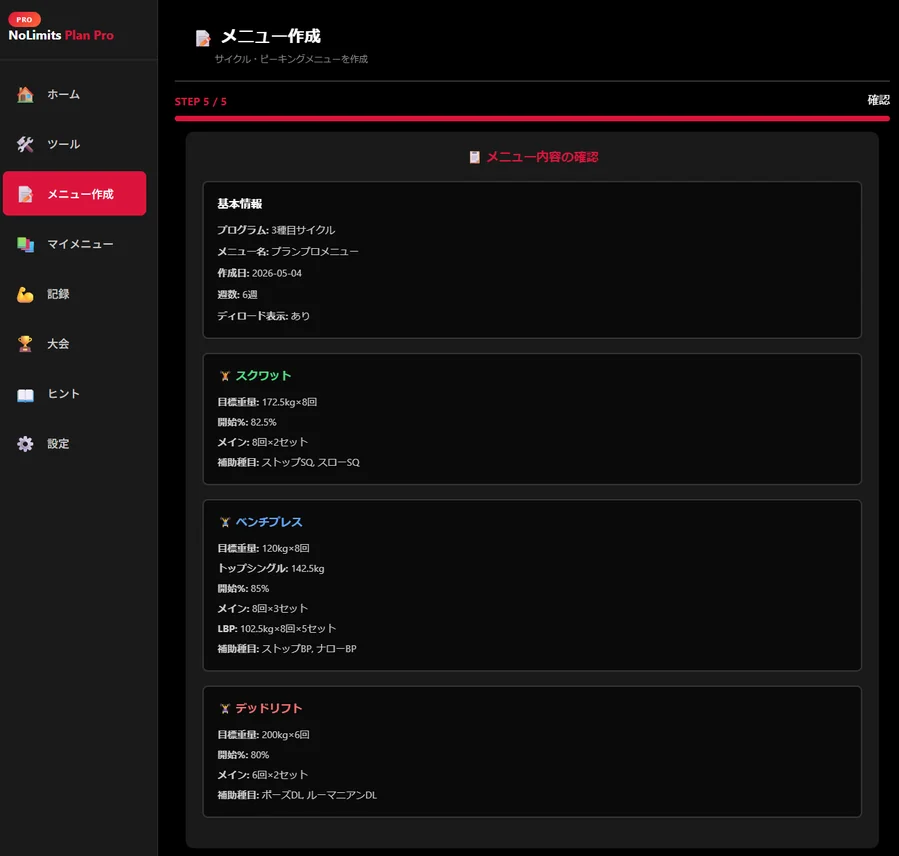Click the メニュー作成 page heading
This screenshot has height=856, width=899.
click(271, 36)
